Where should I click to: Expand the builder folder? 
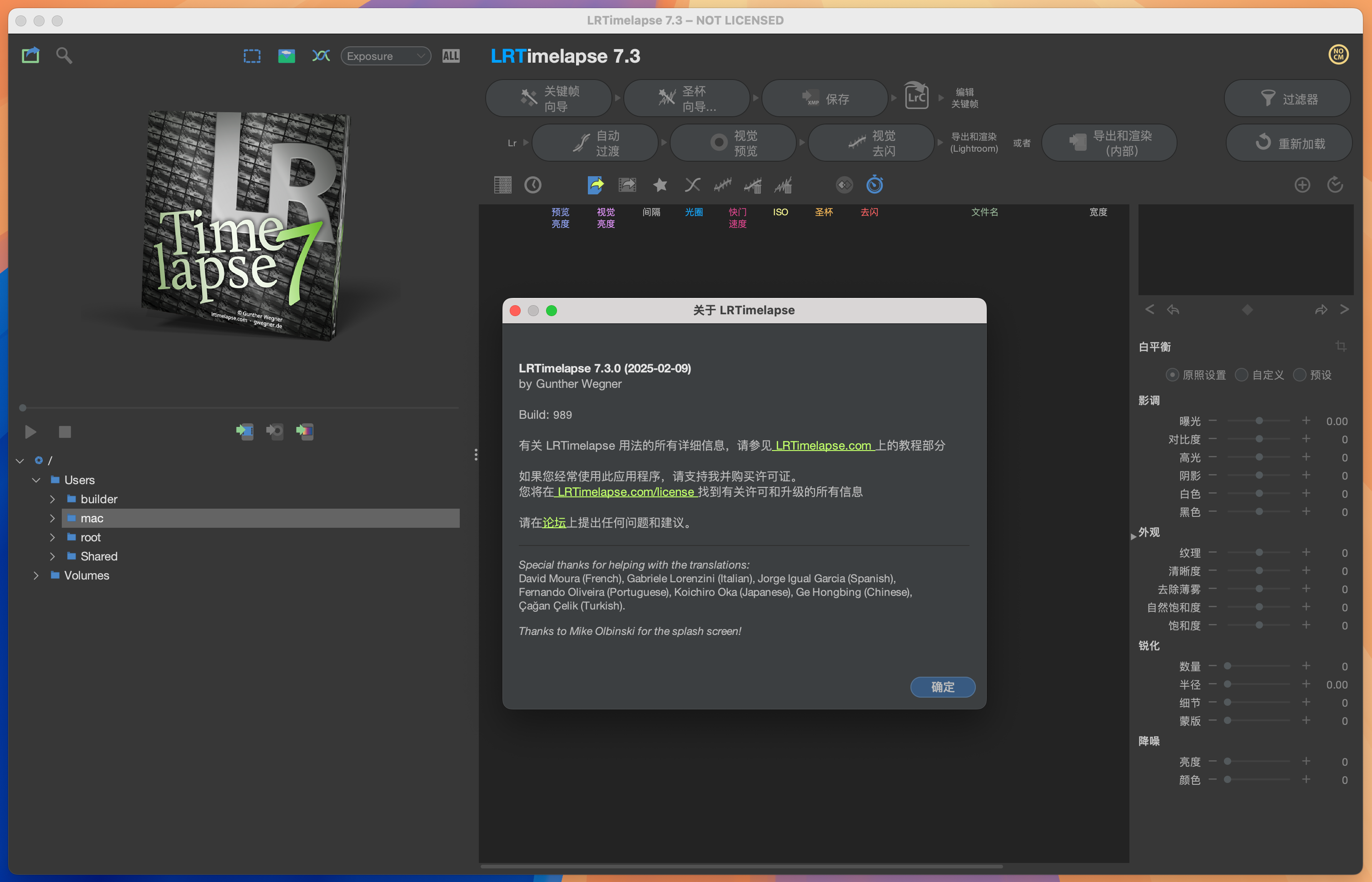point(52,499)
